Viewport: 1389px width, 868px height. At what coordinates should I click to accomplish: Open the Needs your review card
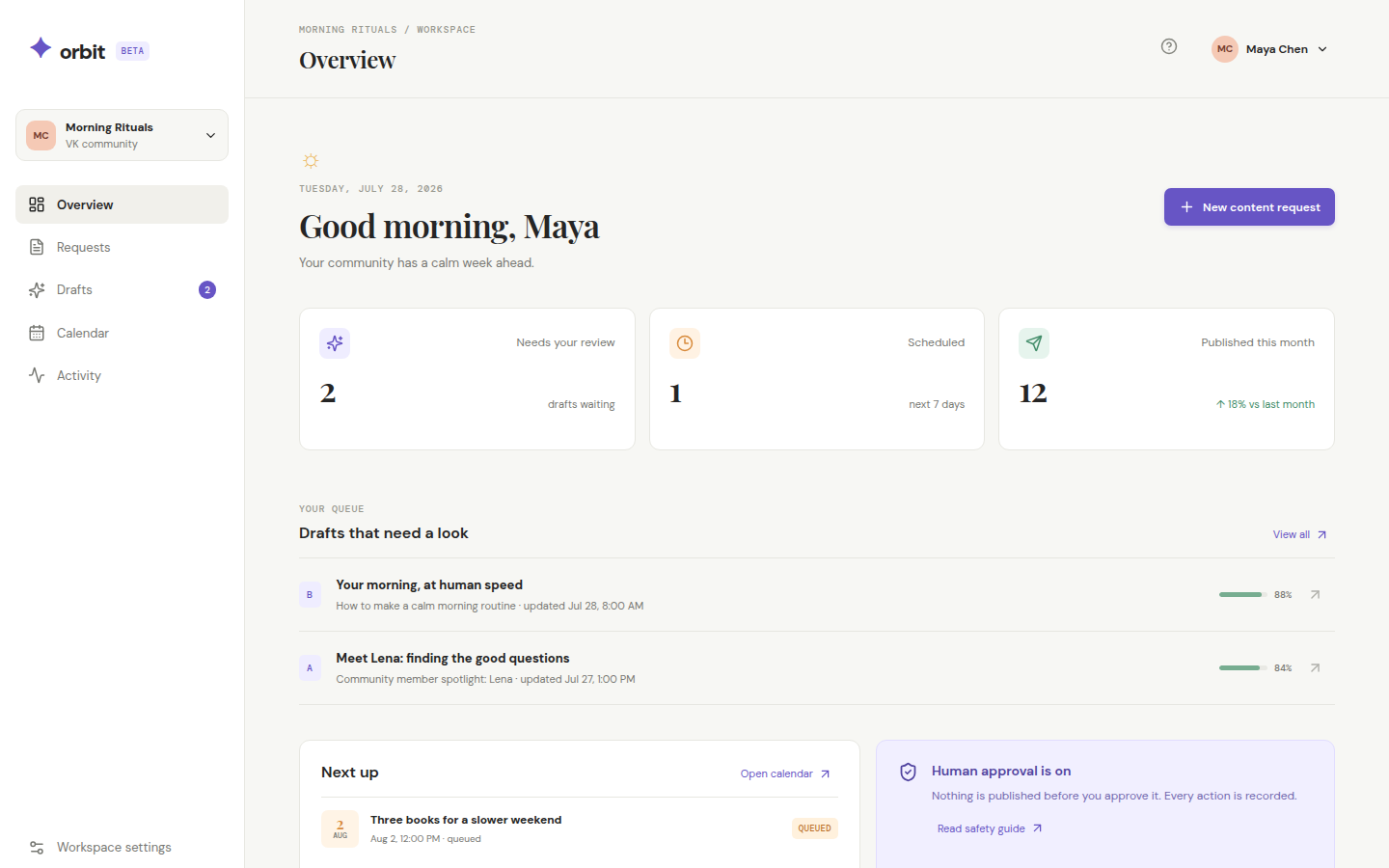coord(467,379)
